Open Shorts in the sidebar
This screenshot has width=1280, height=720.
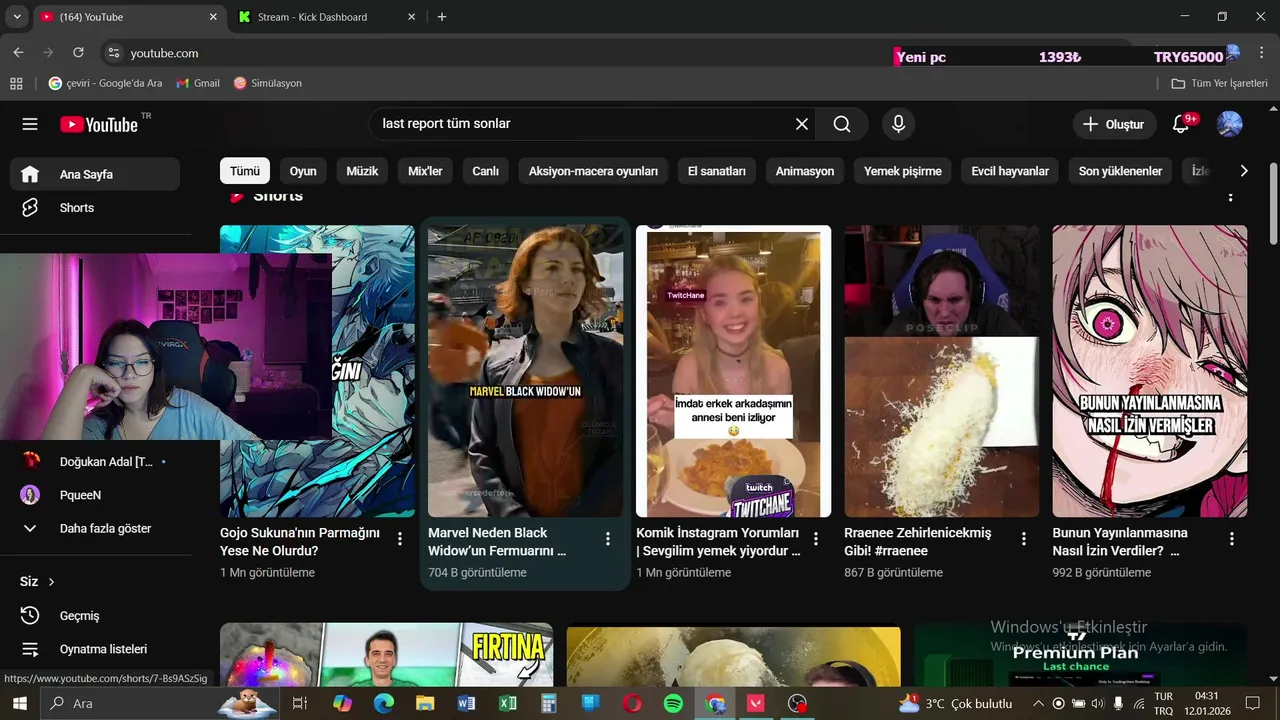[95, 208]
